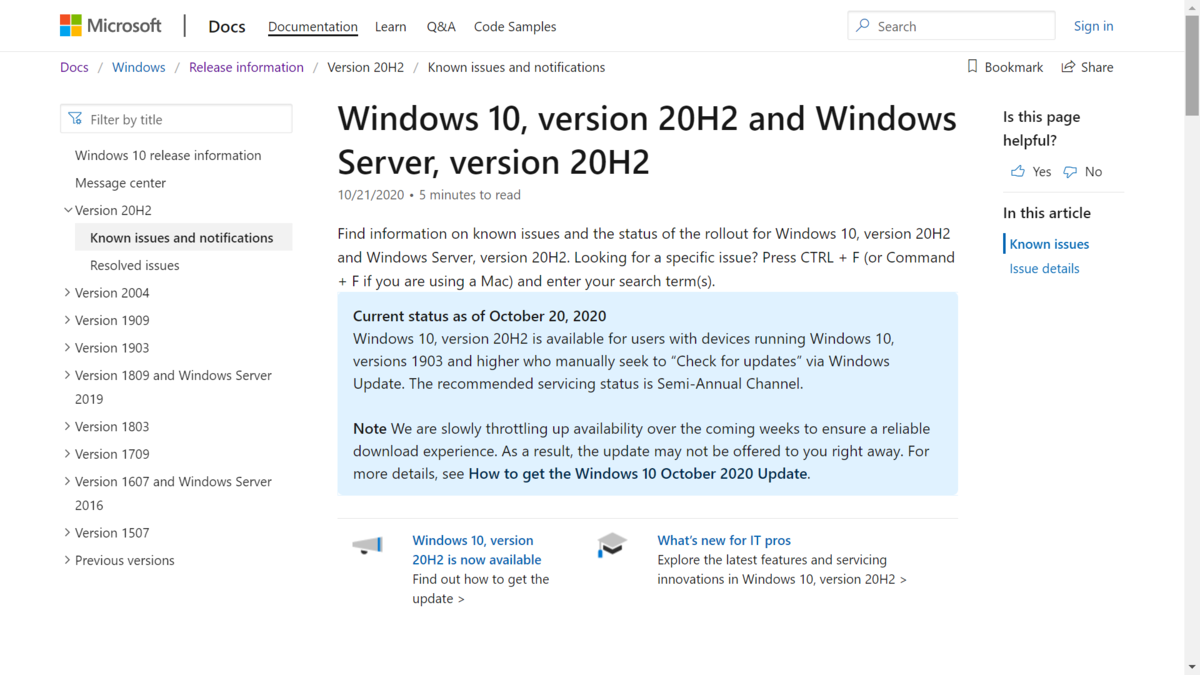Screen dimensions: 1200x675
Task: Click the Share icon
Action: coord(1068,67)
